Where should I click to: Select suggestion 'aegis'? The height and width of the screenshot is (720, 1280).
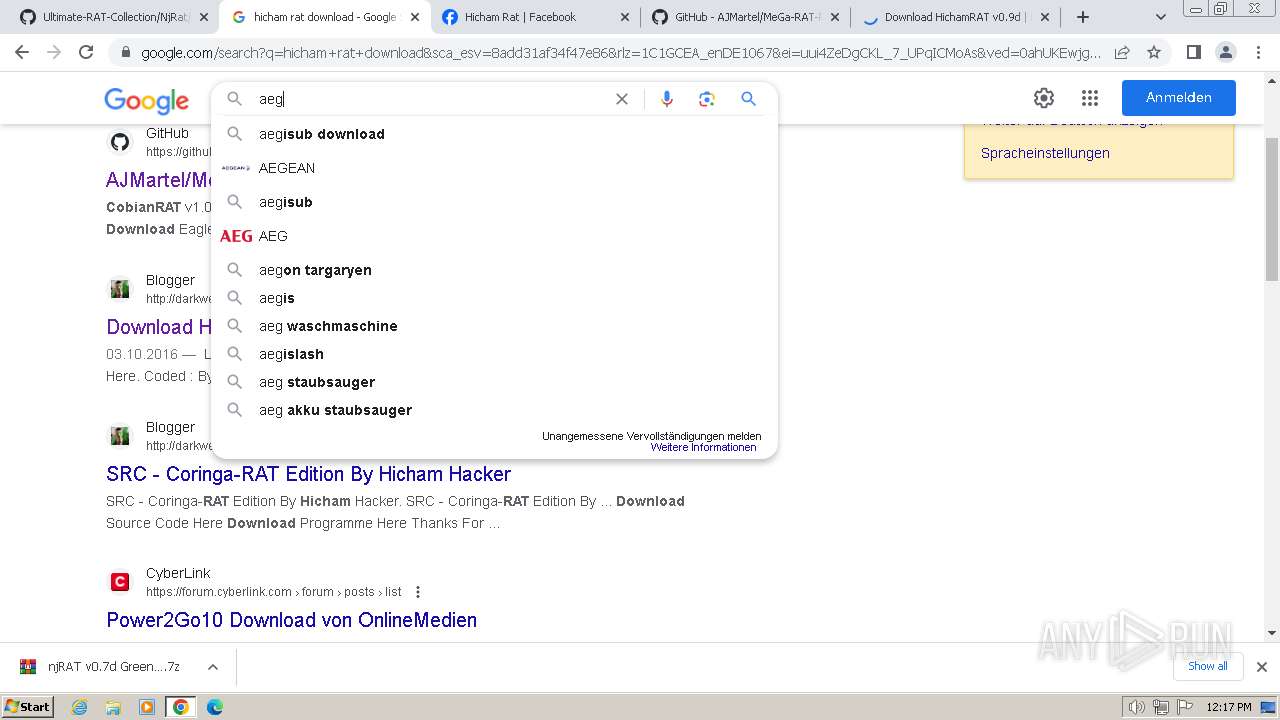point(494,298)
